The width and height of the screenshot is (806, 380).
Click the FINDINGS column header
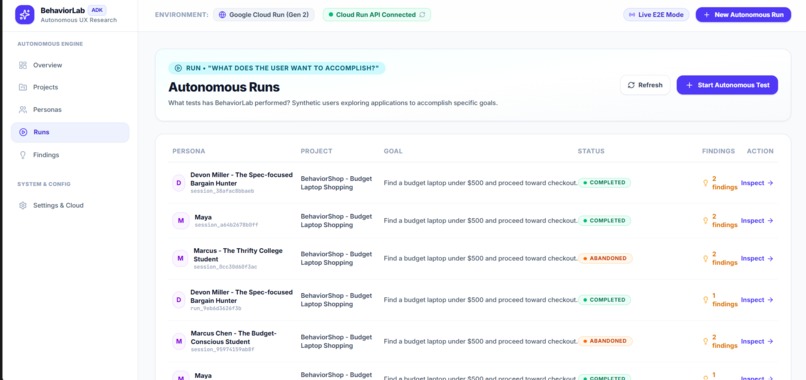coord(718,151)
